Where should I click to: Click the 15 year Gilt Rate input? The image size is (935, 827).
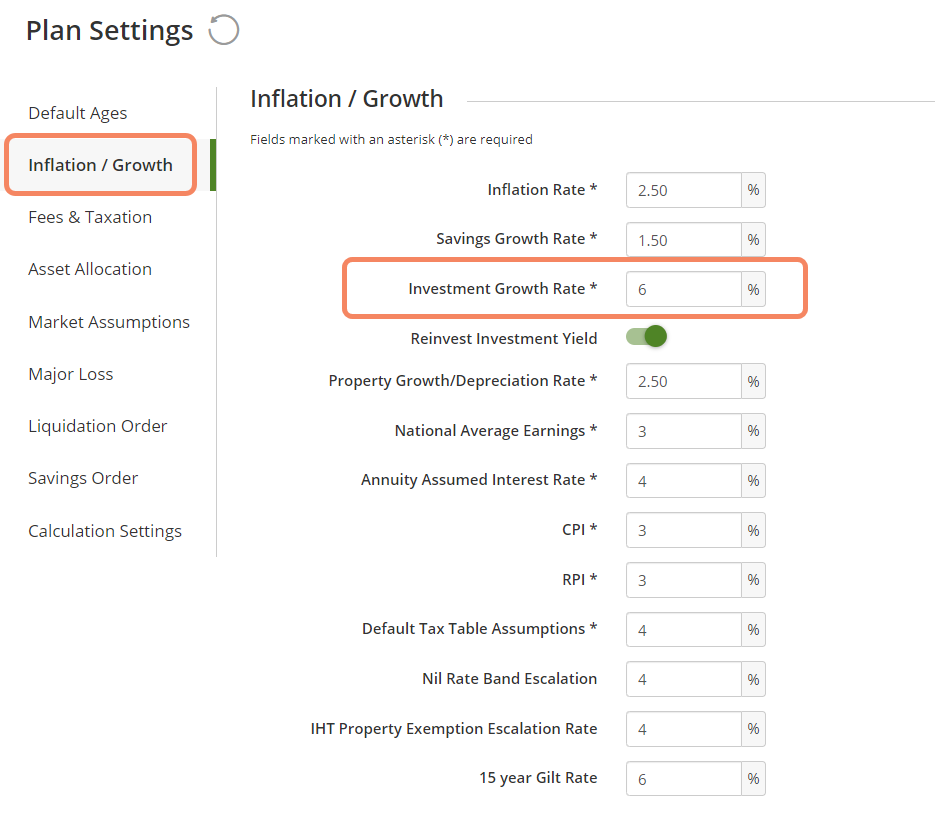tap(683, 779)
